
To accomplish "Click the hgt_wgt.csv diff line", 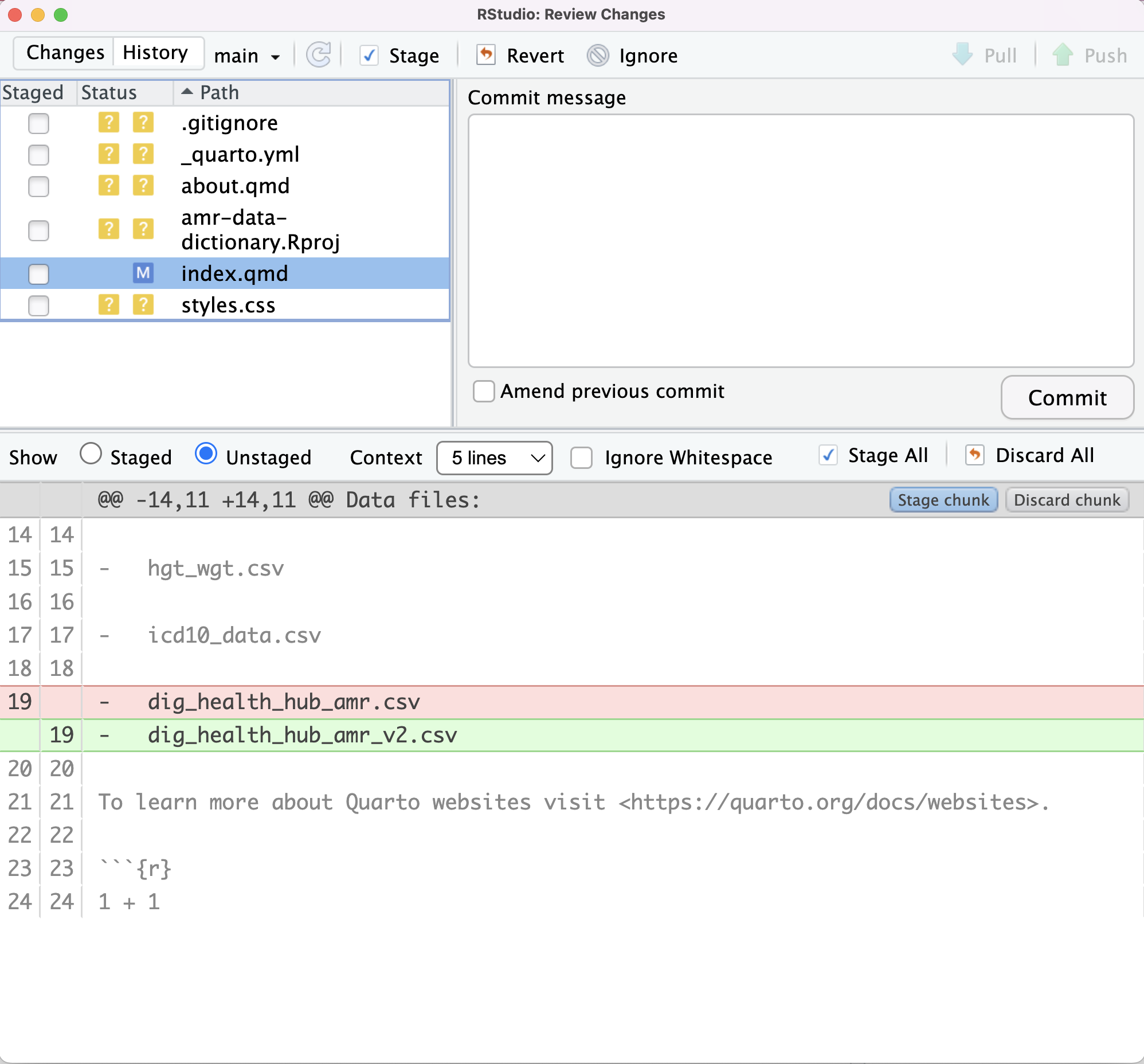I will point(572,569).
